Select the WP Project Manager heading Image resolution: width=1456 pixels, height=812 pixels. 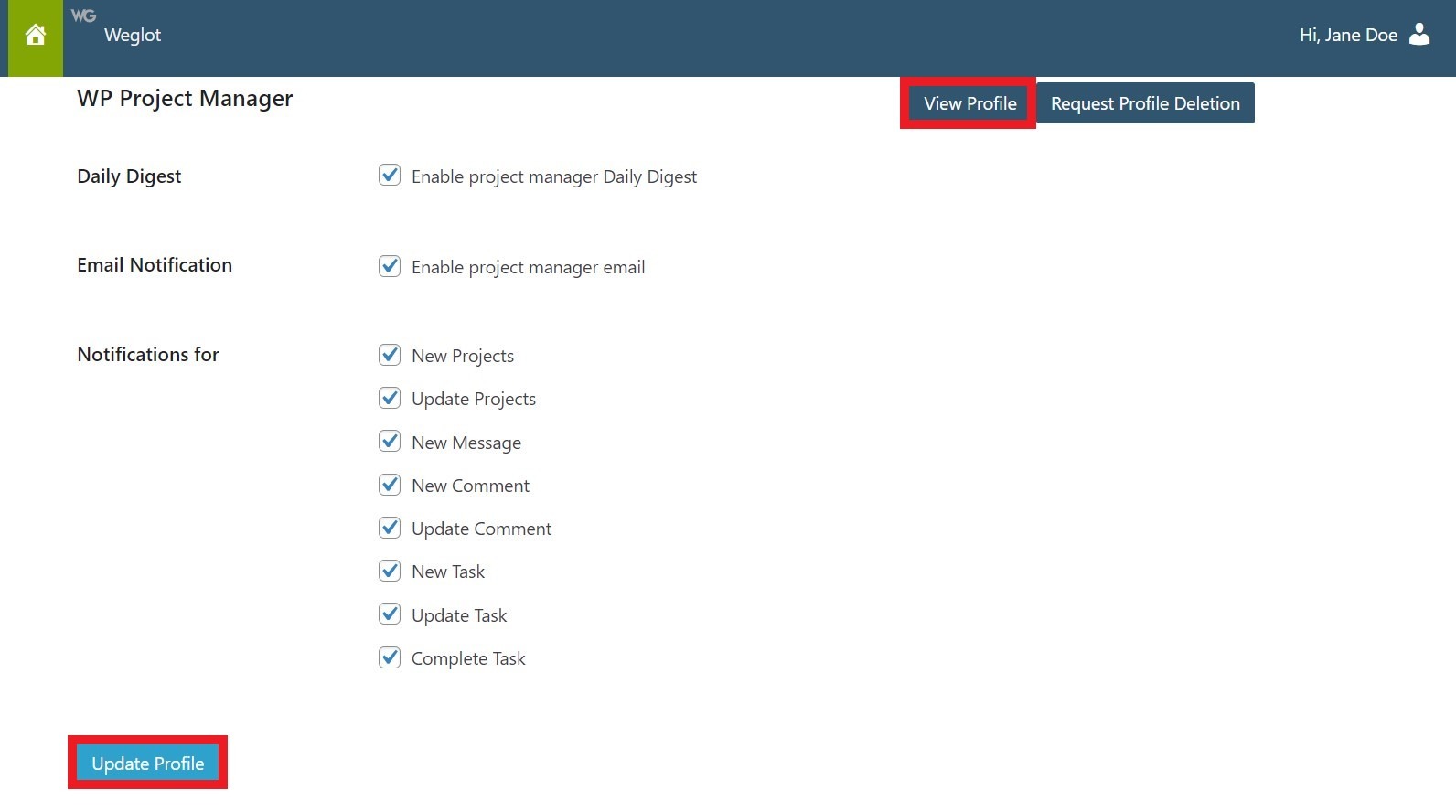point(185,98)
